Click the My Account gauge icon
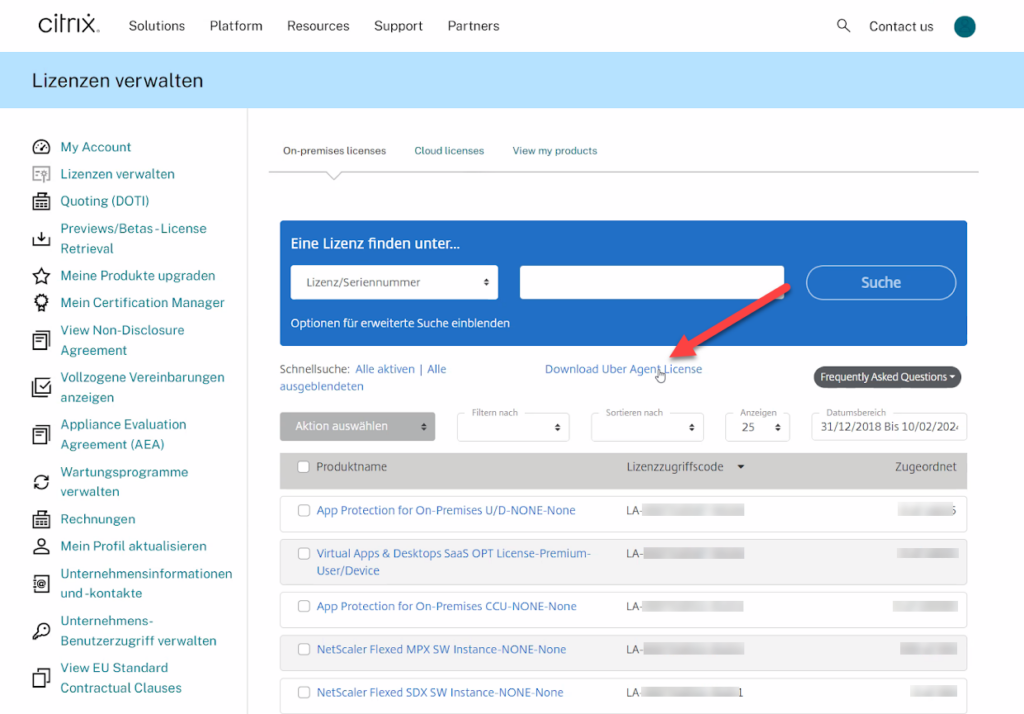 [41, 147]
